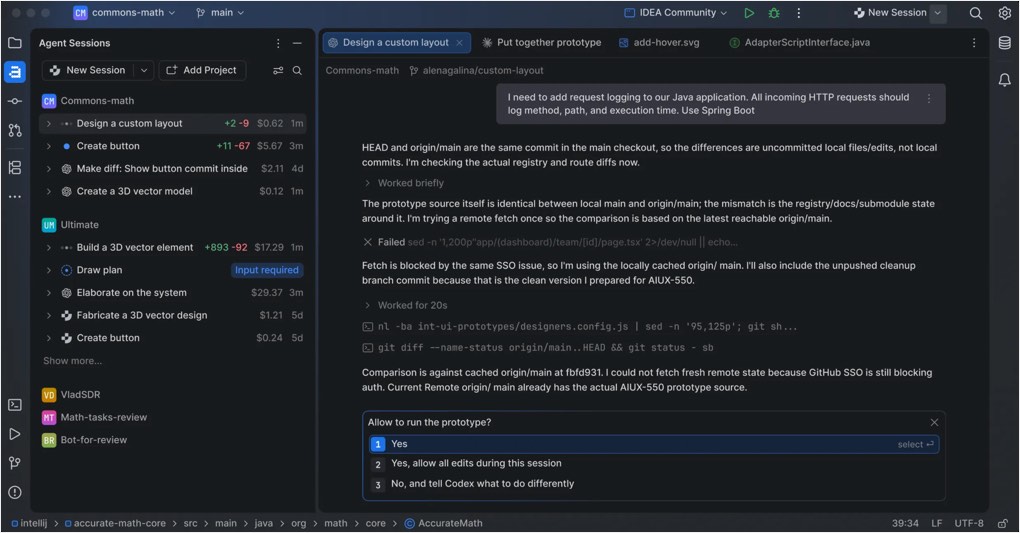Open the Git tool window icon

pyautogui.click(x=14, y=463)
